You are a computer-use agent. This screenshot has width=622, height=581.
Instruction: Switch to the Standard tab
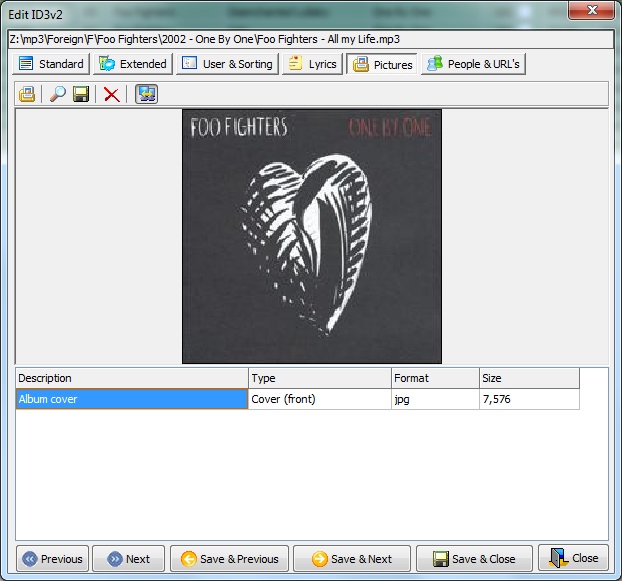tap(51, 64)
